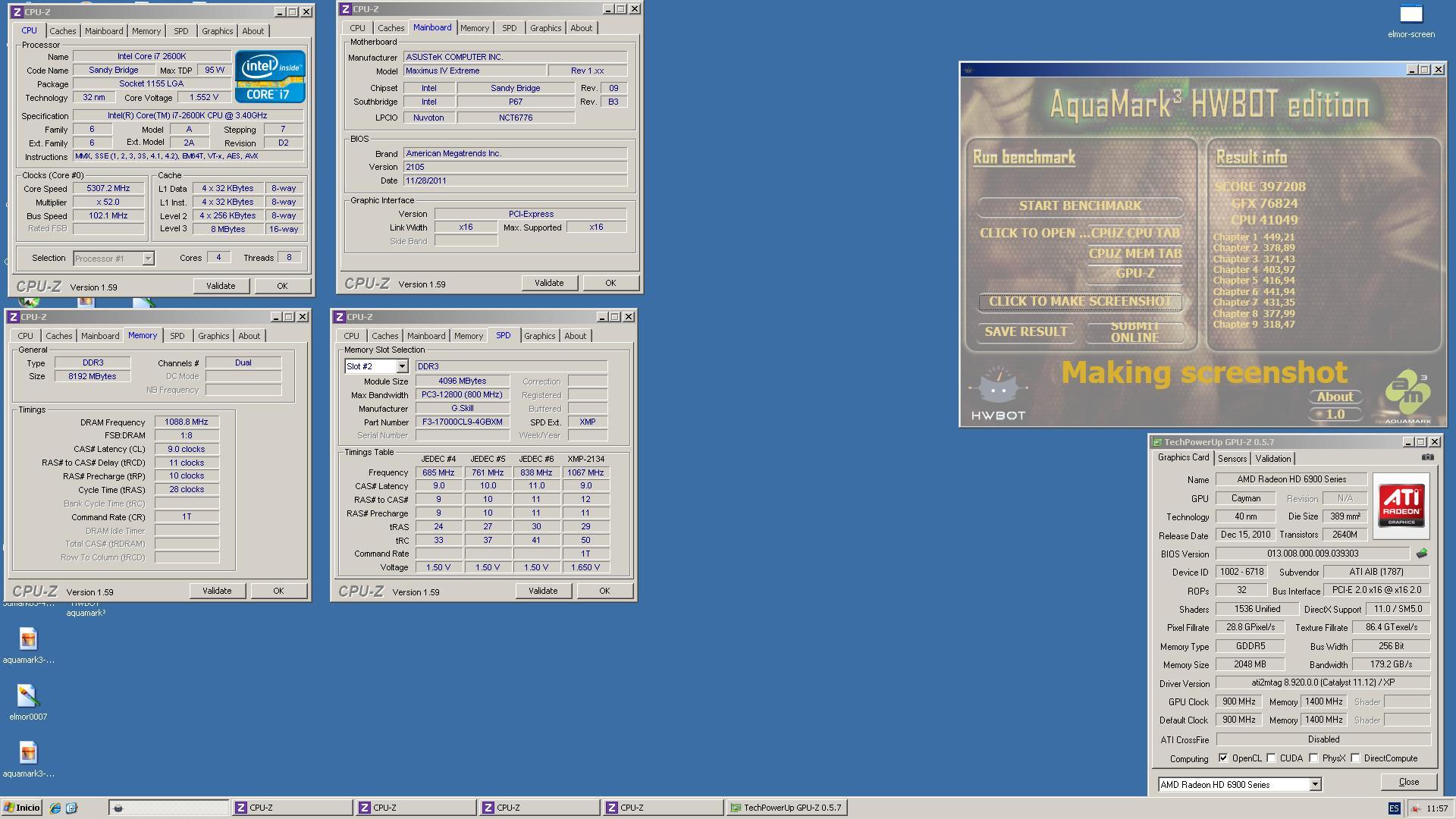Click the Intel Core i7 2600K name field
The image size is (1456, 819).
152,56
